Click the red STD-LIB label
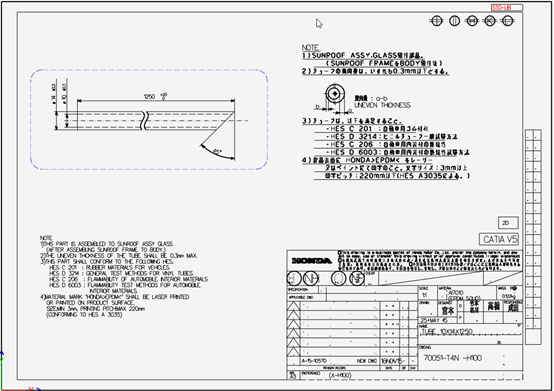This screenshot has width=554, height=391. point(507,8)
